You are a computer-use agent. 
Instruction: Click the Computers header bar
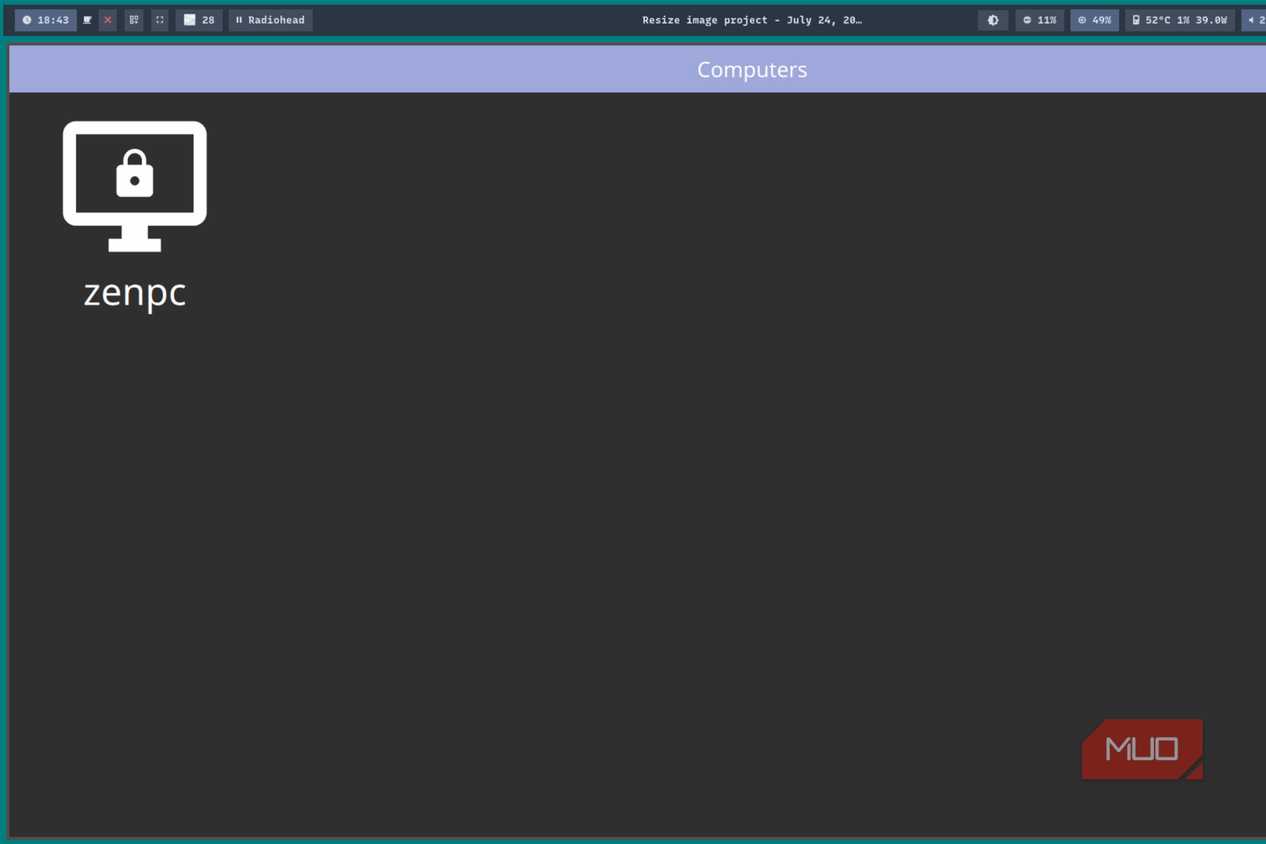637,69
